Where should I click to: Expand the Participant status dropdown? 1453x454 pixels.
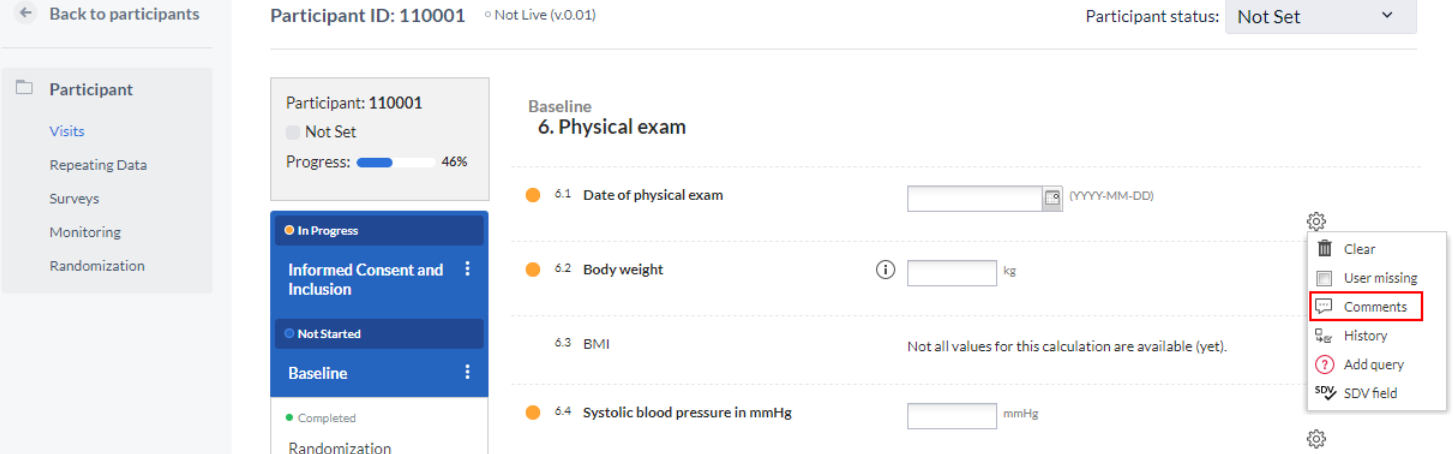1321,16
